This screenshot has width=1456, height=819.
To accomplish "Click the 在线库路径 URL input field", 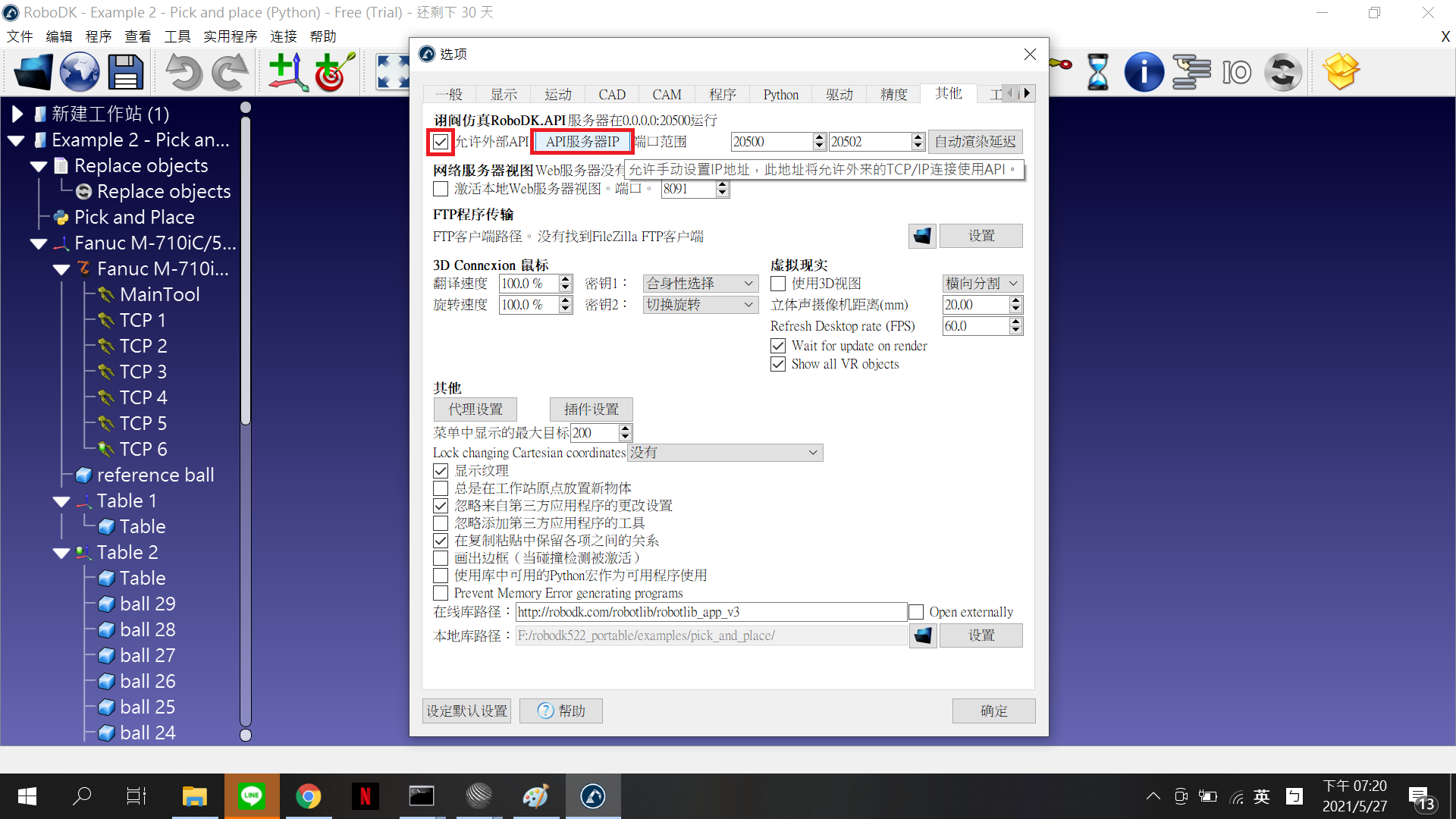I will click(x=711, y=612).
